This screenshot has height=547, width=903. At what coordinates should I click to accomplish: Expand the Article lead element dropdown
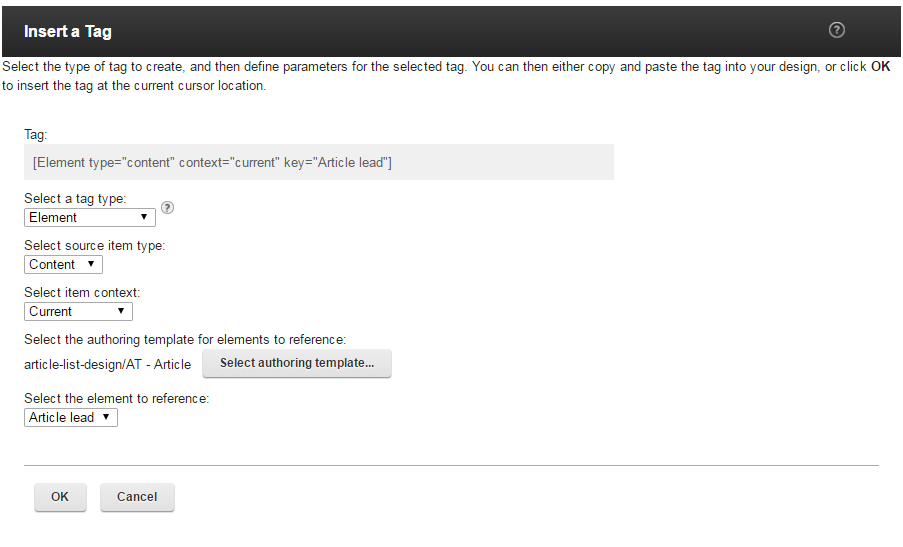click(x=71, y=417)
